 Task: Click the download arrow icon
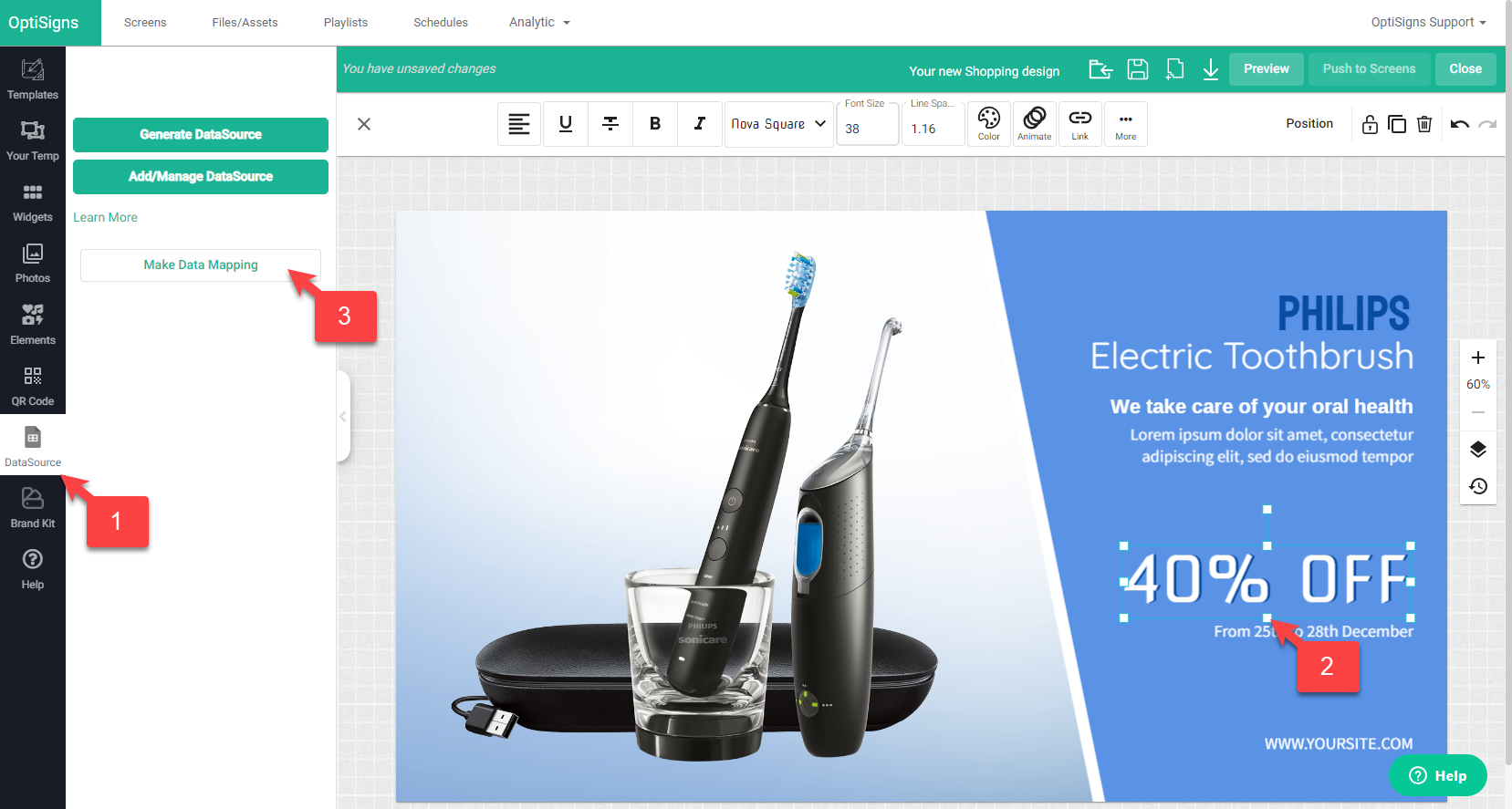point(1210,69)
